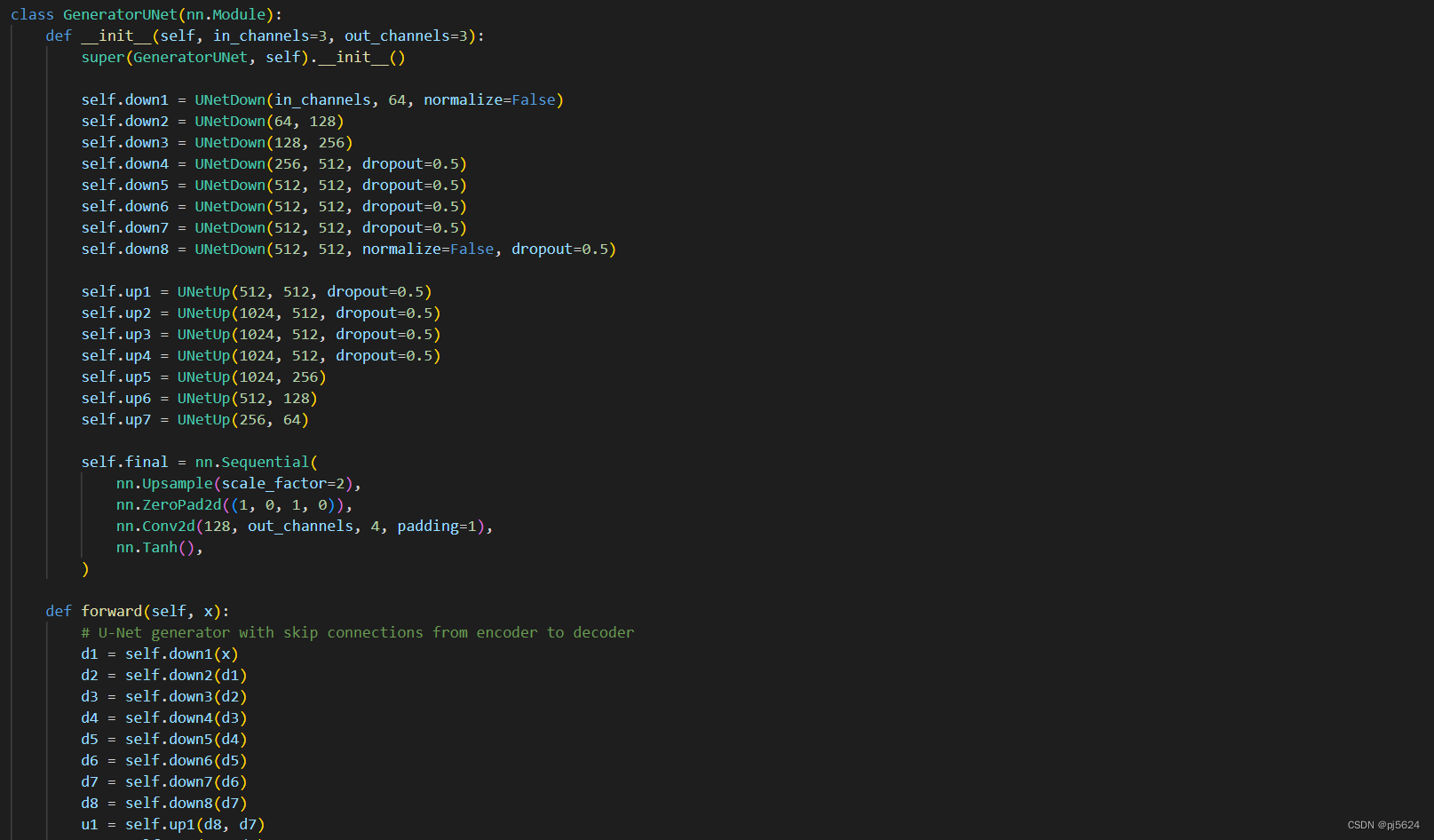The height and width of the screenshot is (840, 1434).
Task: Click the self.final = nn.Sequential( line
Action: tap(200, 462)
